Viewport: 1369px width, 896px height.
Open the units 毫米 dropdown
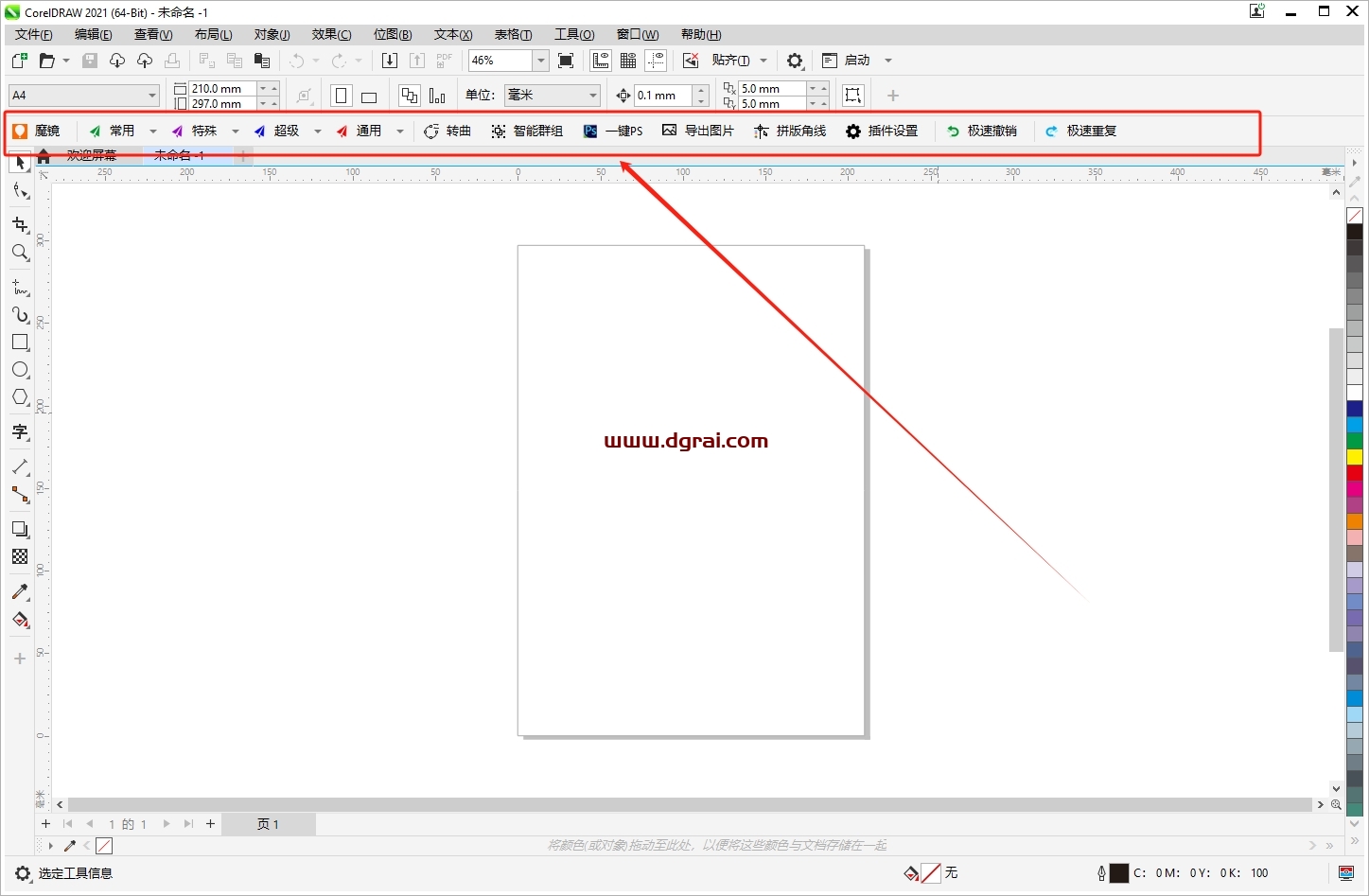point(593,96)
